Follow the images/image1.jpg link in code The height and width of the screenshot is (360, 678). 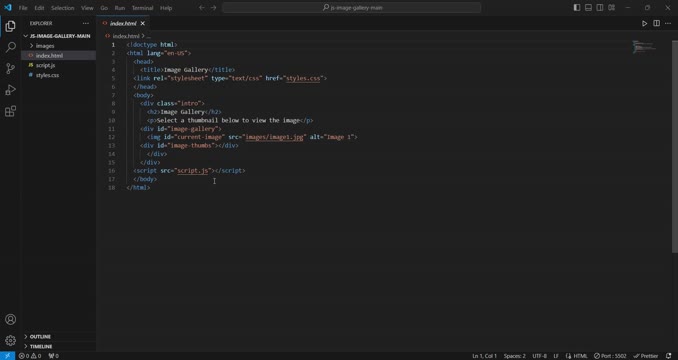click(x=275, y=137)
